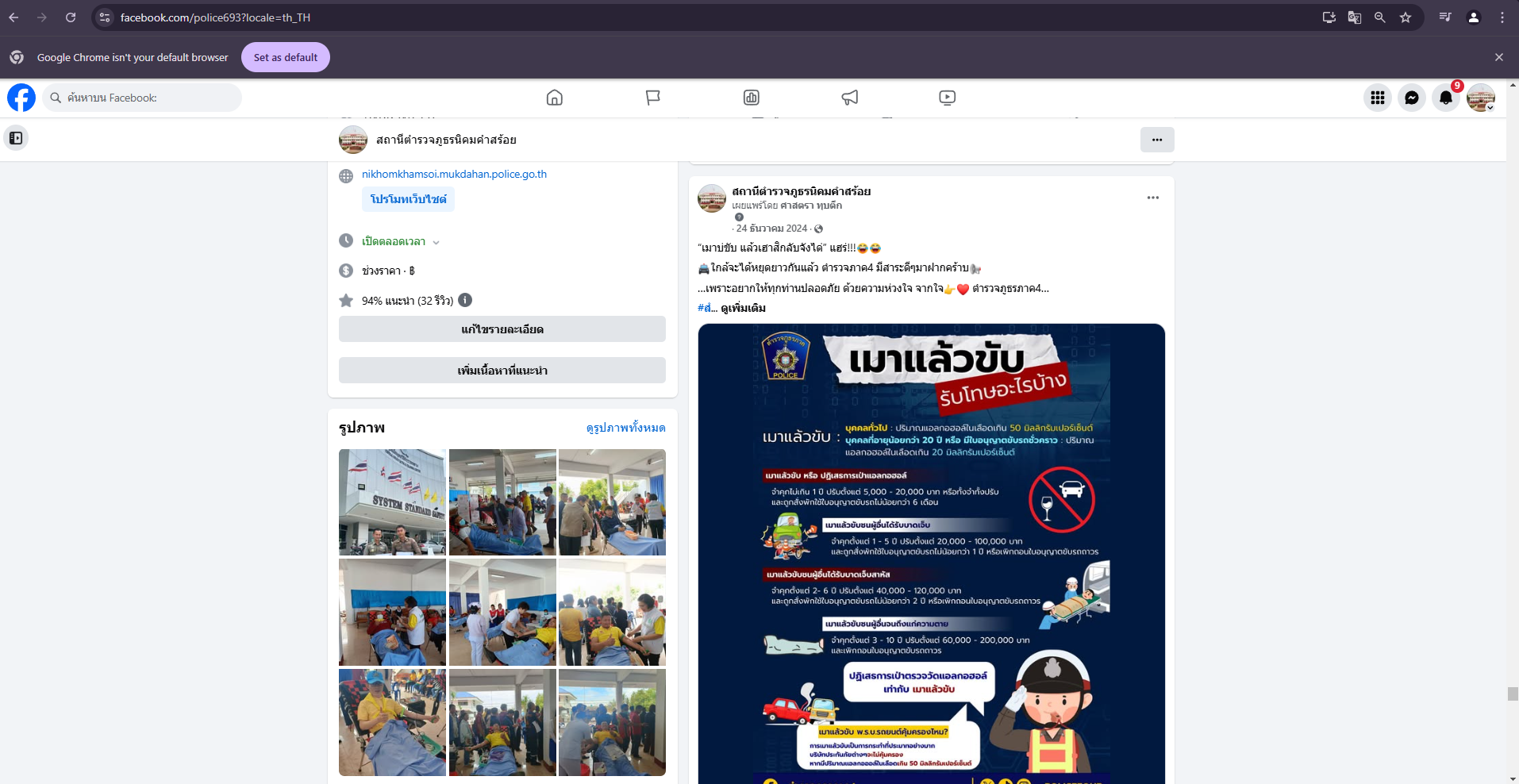The image size is (1519, 784).
Task: Open the police station building photo thumbnail
Action: click(392, 502)
